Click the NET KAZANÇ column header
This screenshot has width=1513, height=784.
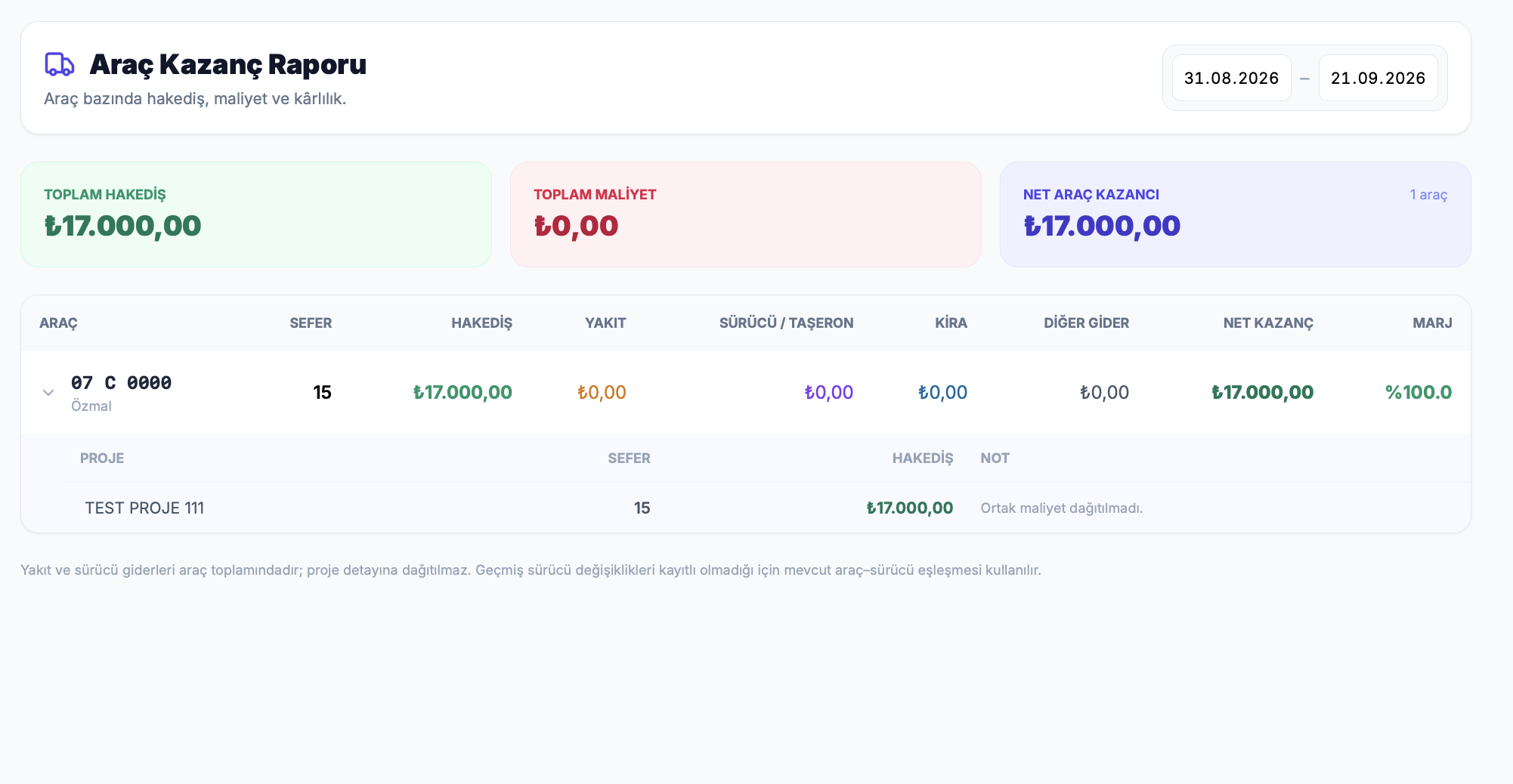click(x=1268, y=323)
